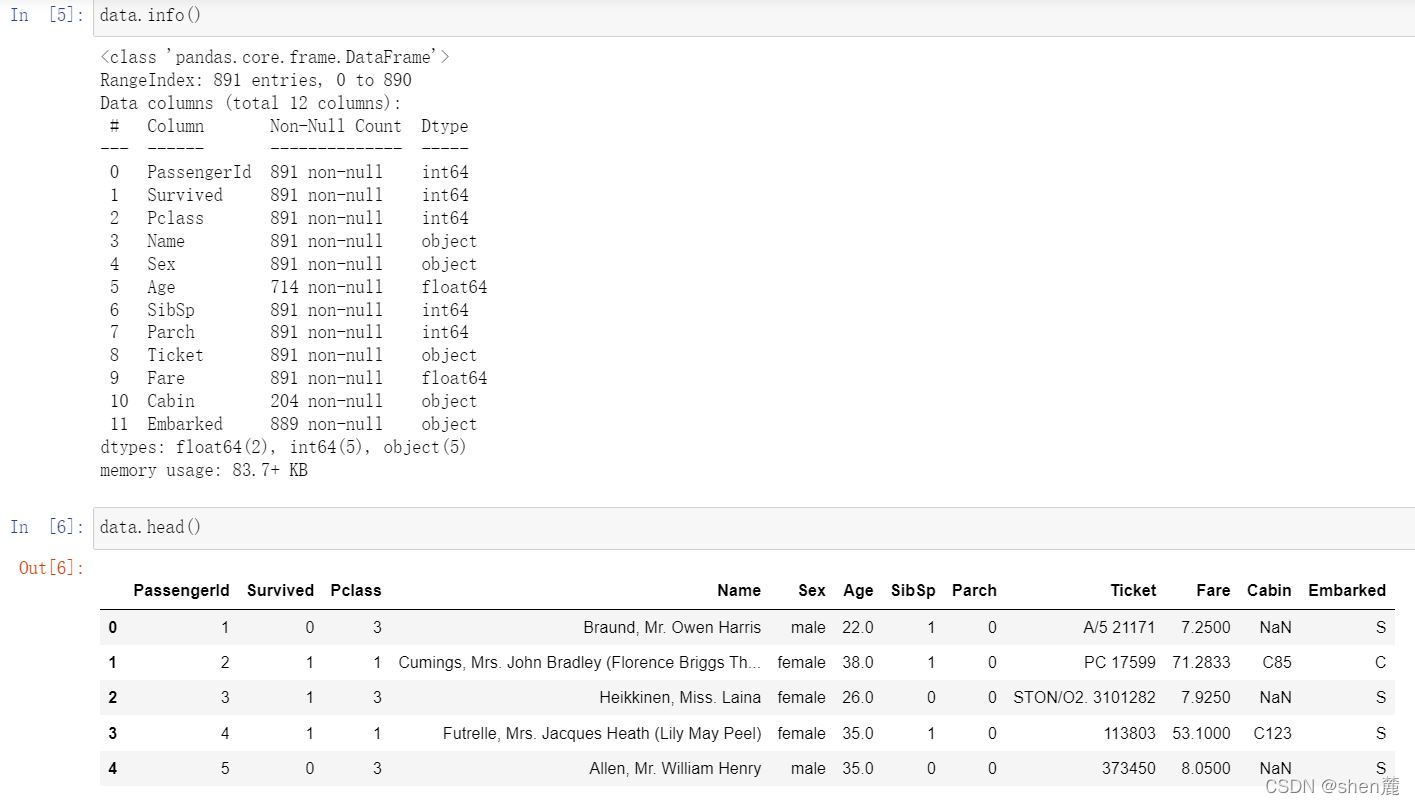The image size is (1415, 805).
Task: Click the data.info() code cell input
Action: [x=754, y=17]
